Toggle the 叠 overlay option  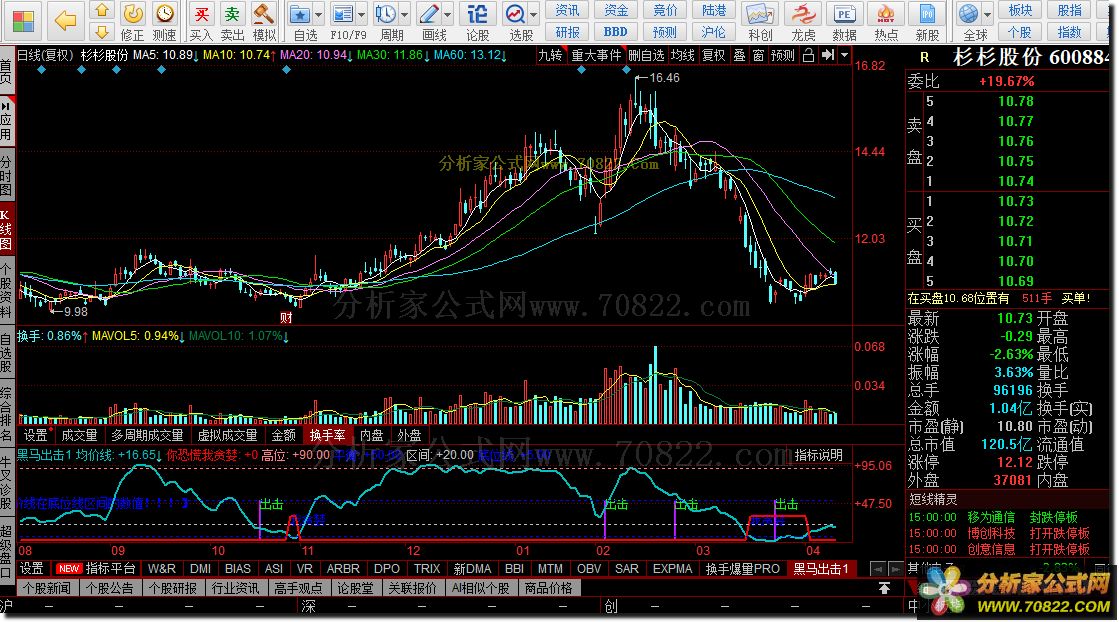pos(739,55)
